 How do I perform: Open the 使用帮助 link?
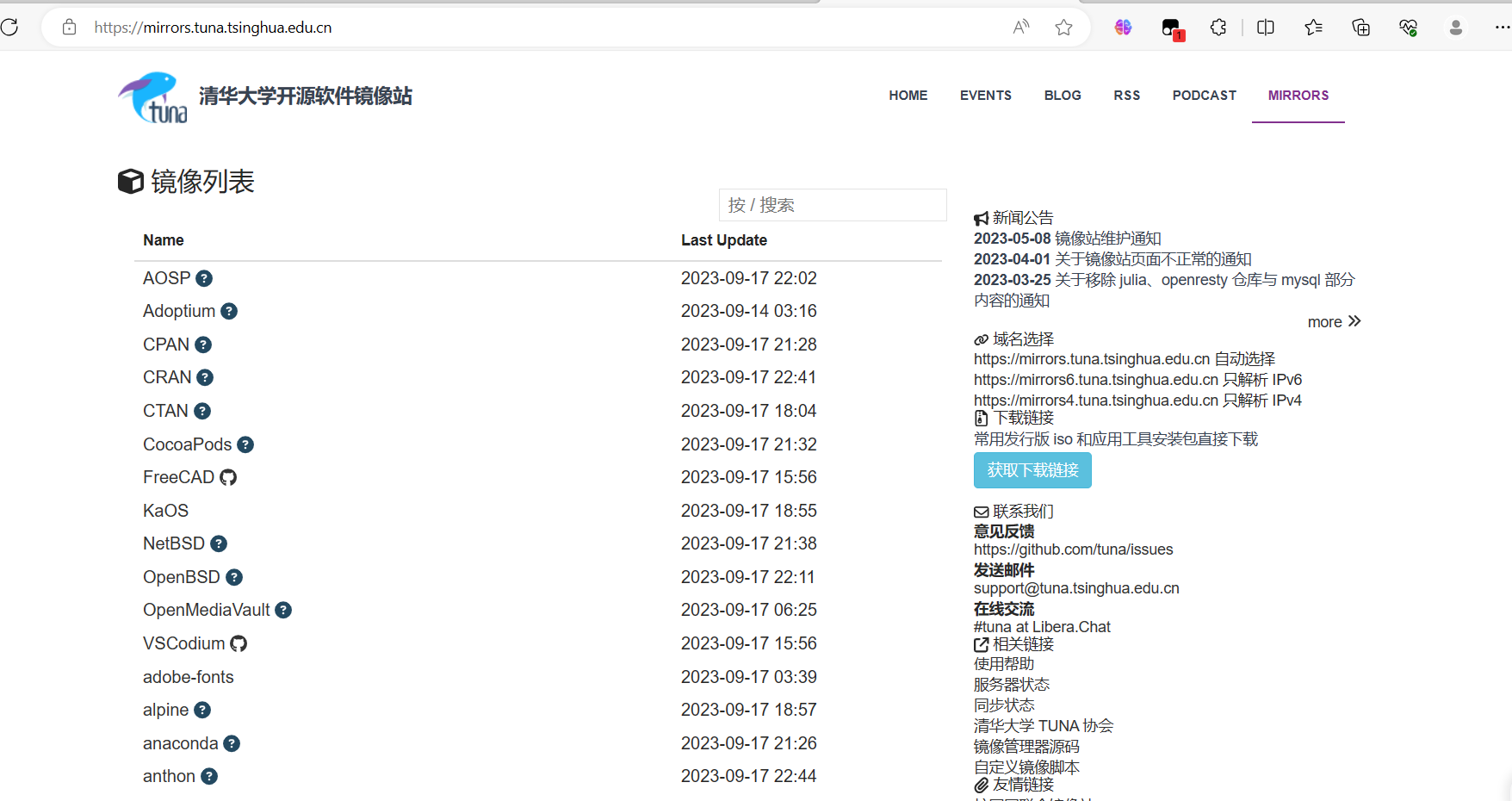tap(1004, 664)
